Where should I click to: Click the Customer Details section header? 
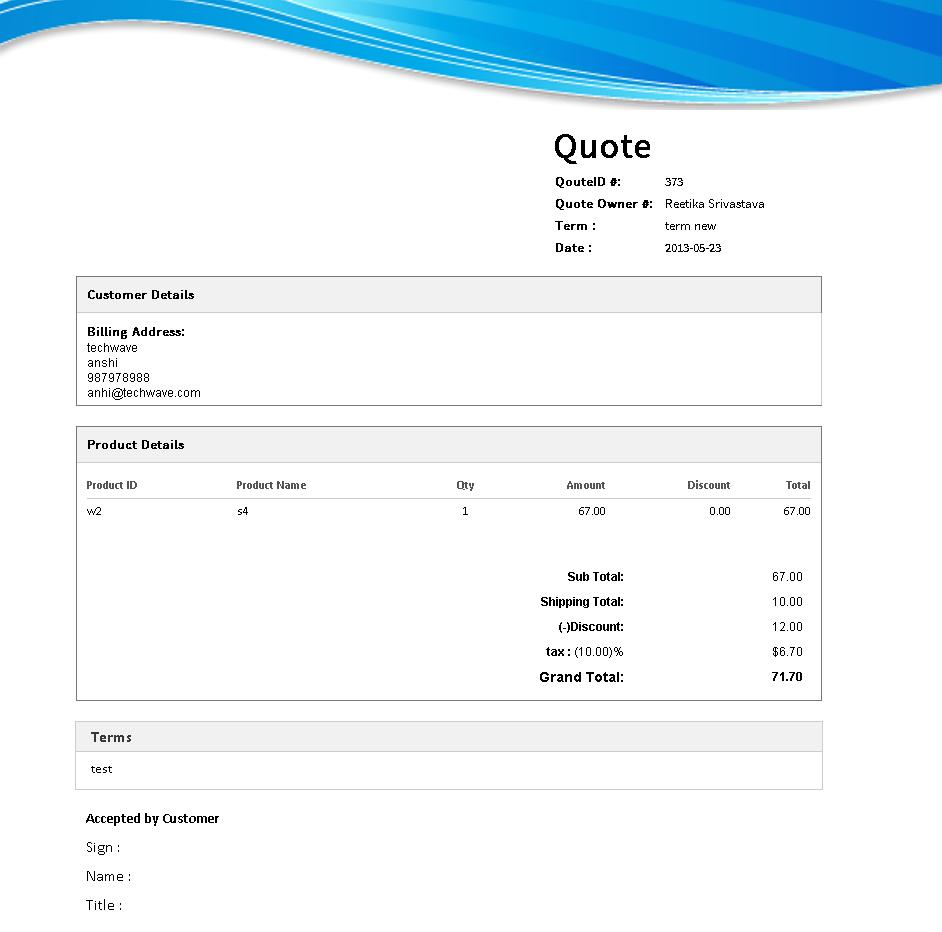(141, 295)
